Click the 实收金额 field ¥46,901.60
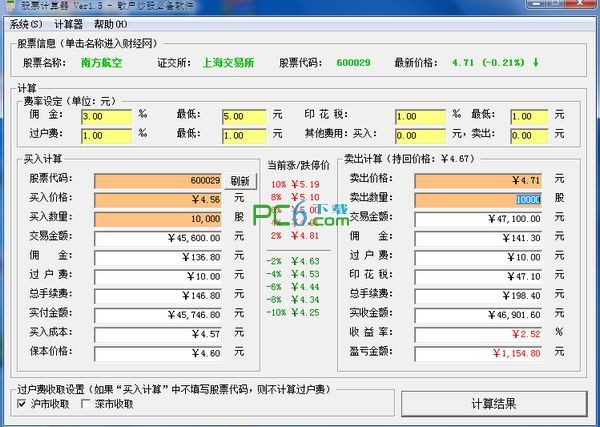This screenshot has width=600, height=427. (x=478, y=315)
